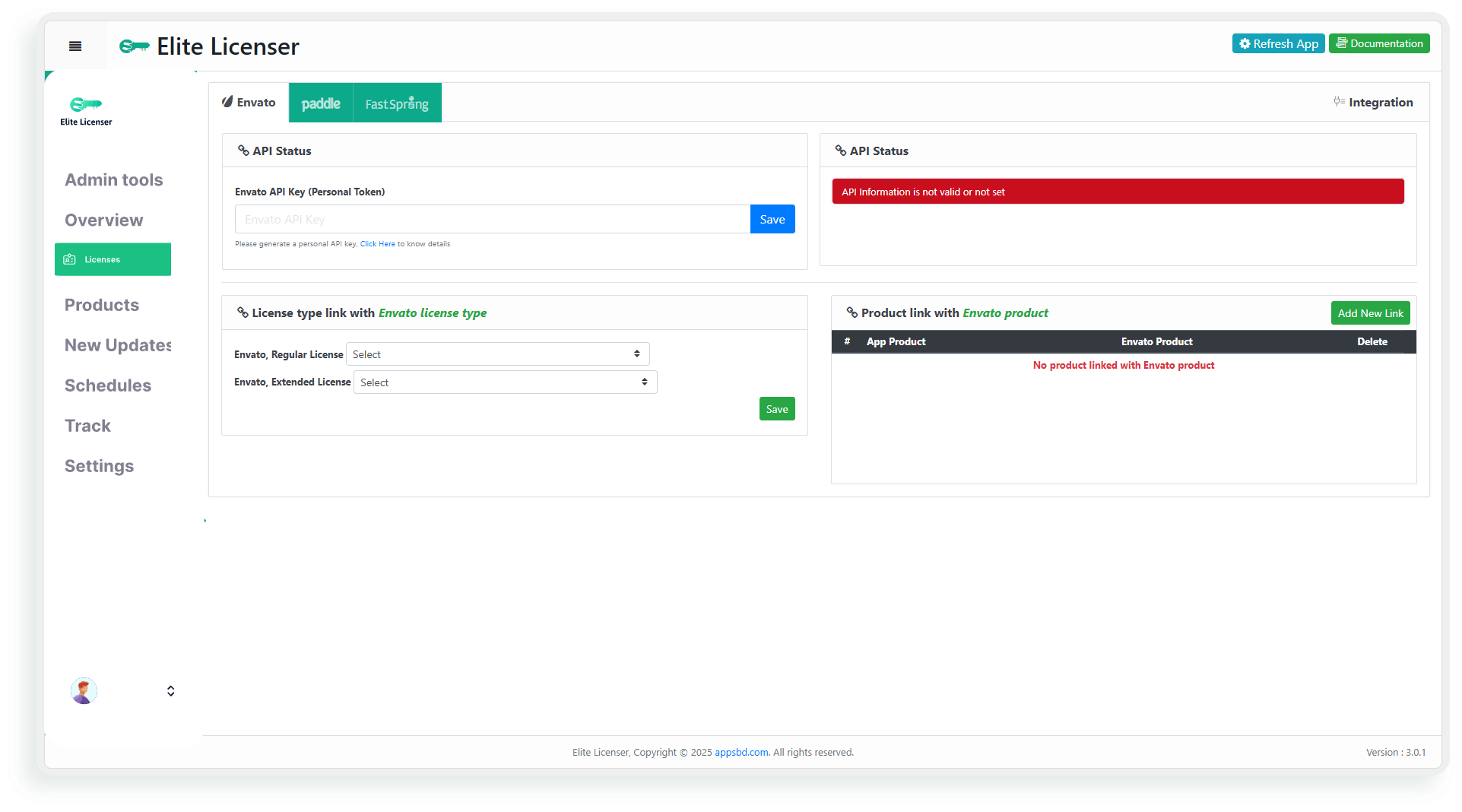Click the link icon beside right API Status

tap(841, 151)
